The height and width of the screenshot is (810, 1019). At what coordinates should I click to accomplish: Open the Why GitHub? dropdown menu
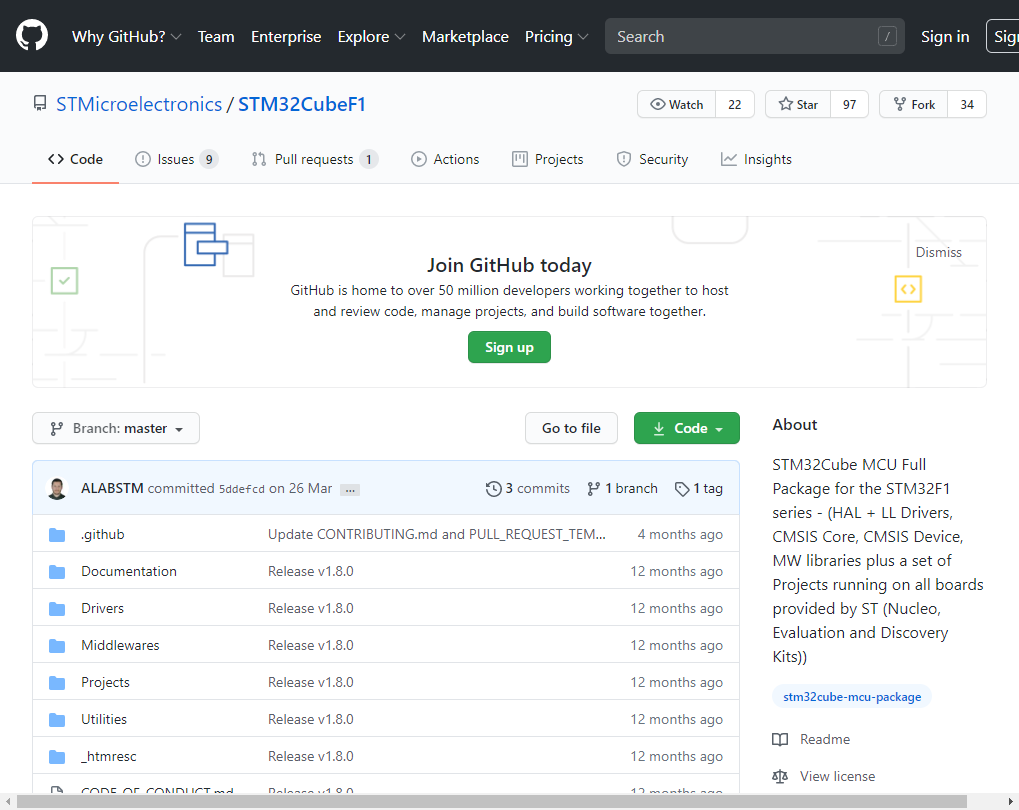(126, 36)
